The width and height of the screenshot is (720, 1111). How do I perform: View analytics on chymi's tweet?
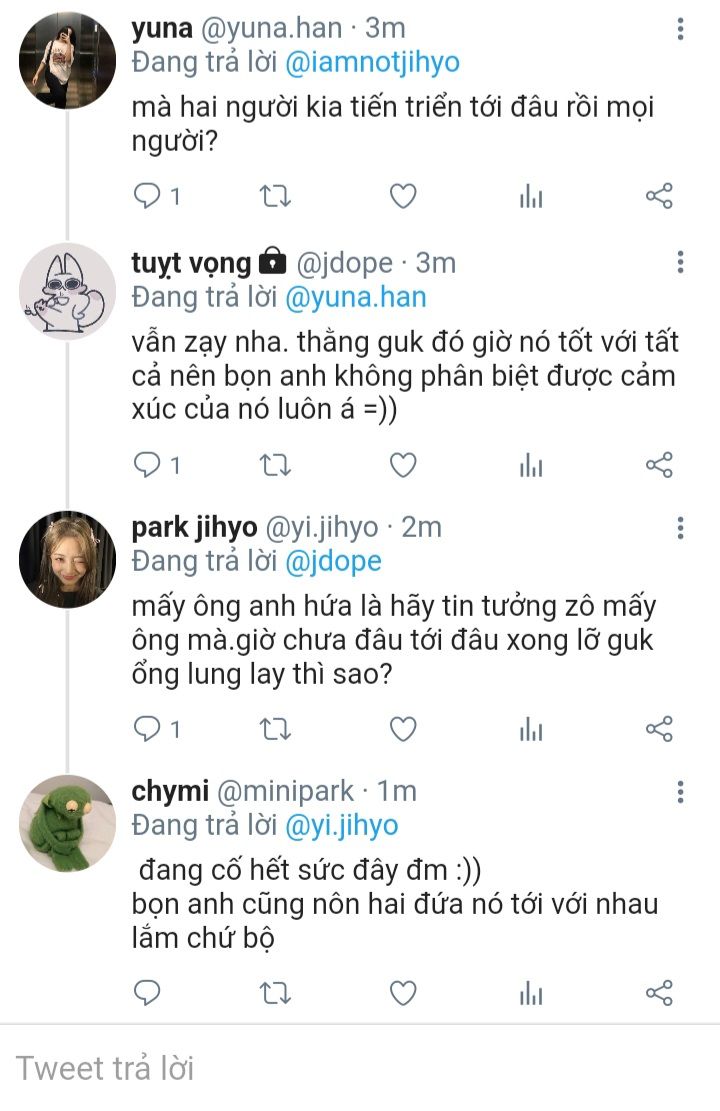pos(531,993)
